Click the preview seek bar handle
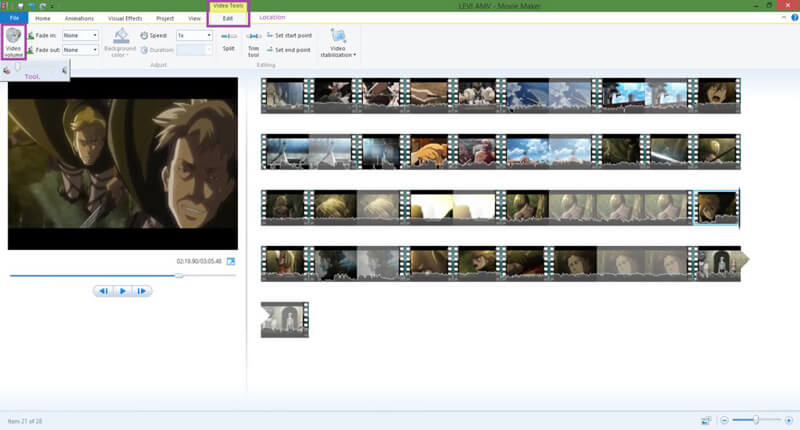 click(179, 275)
